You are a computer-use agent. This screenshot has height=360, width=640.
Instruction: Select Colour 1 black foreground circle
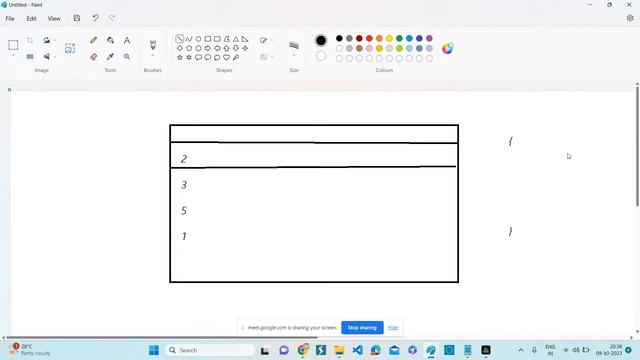click(321, 40)
